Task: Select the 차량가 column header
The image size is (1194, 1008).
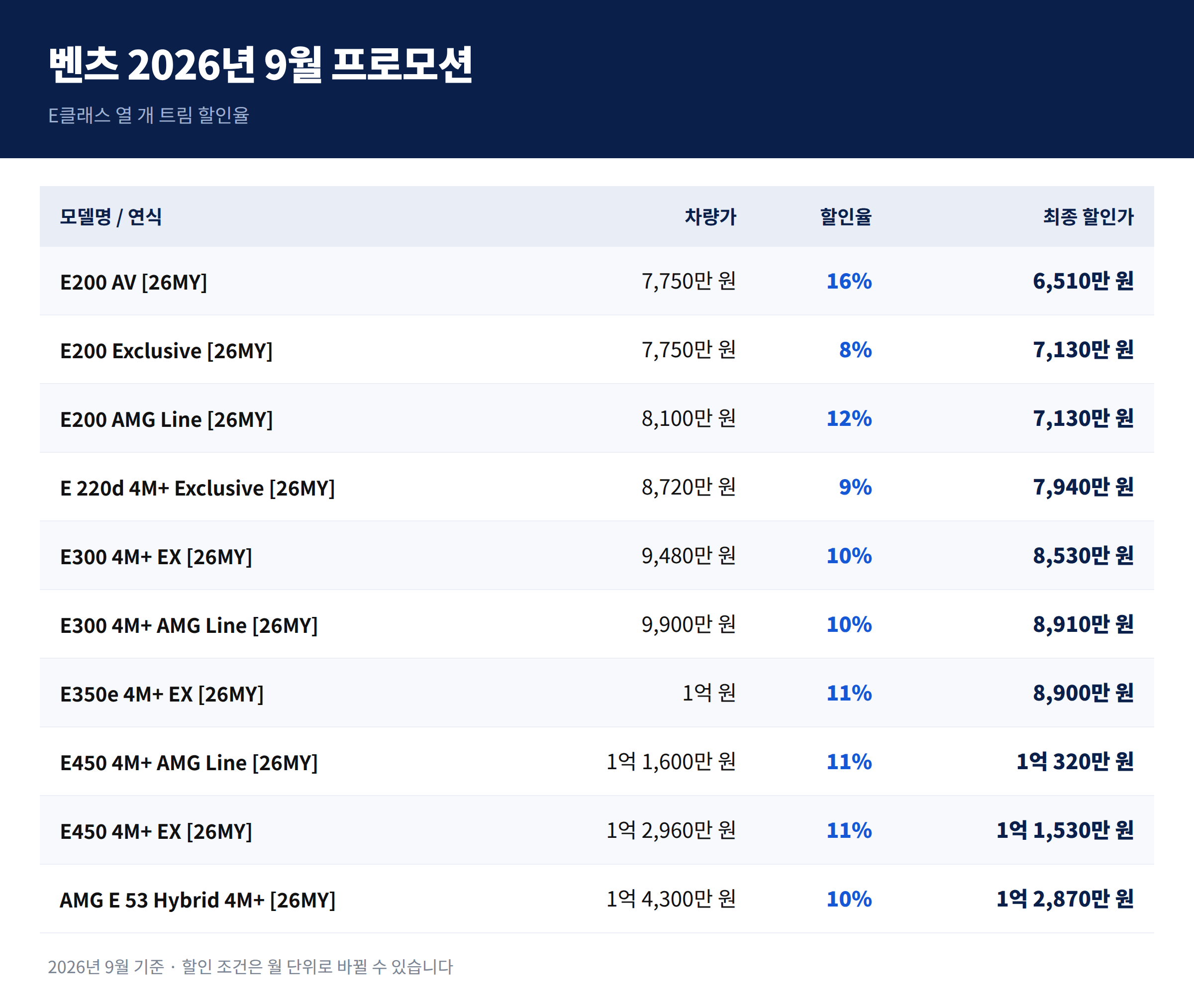Action: [x=710, y=216]
